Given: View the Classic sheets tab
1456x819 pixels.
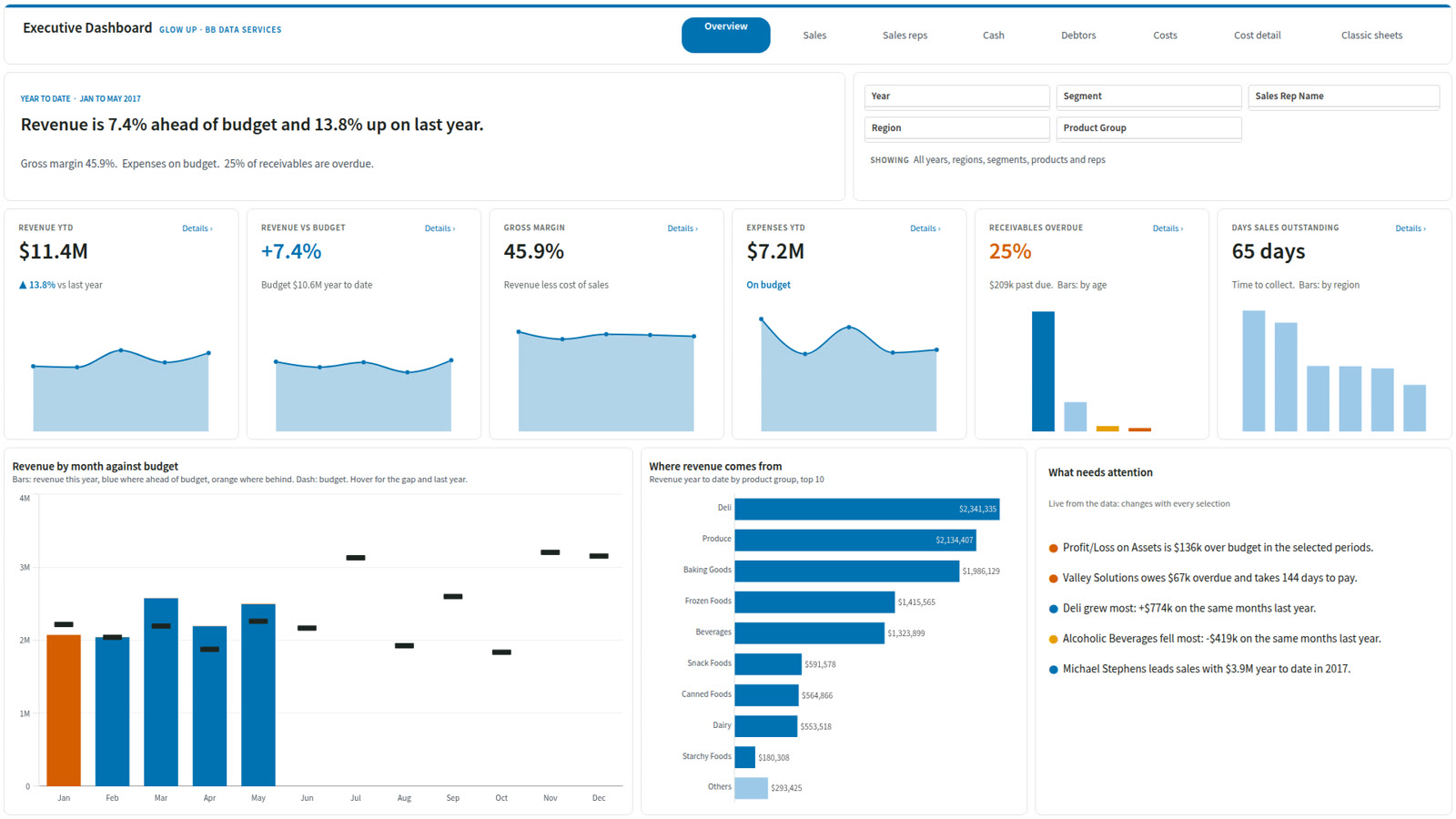Looking at the screenshot, I should point(1371,35).
